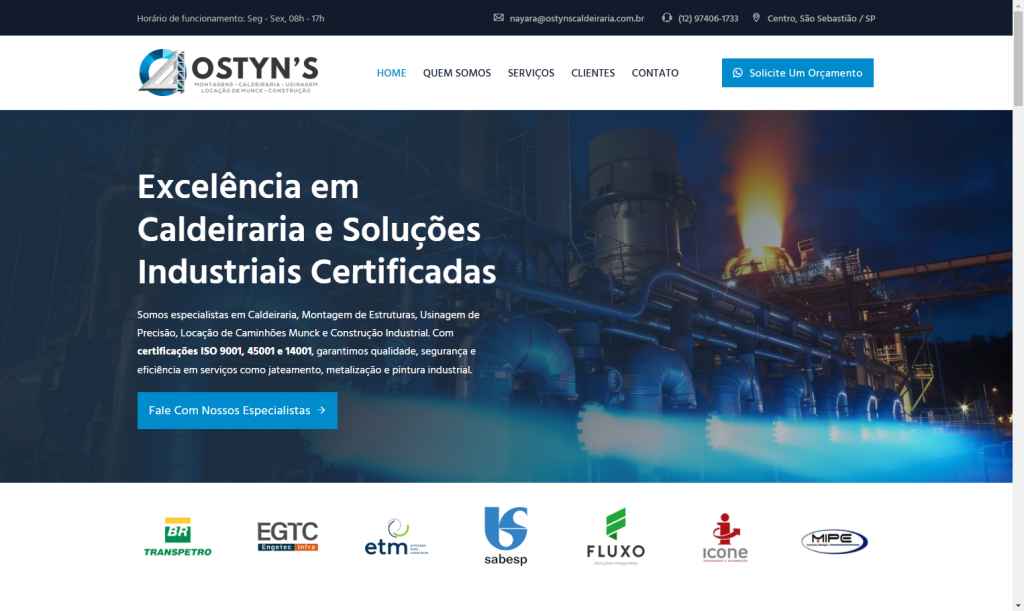Click the (12) 97406-1733 phone number
Screen dimensions: 1024x611
click(708, 18)
